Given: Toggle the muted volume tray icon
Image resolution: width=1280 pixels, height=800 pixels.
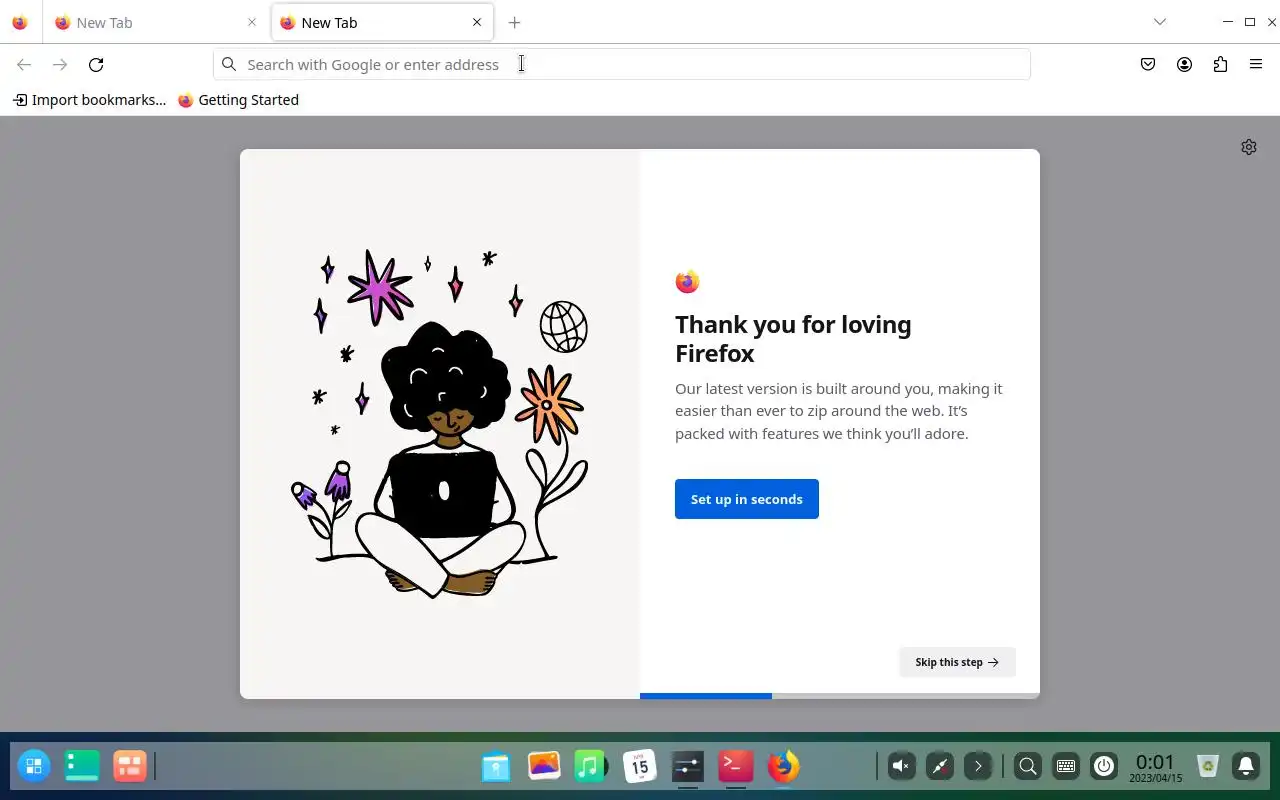Looking at the screenshot, I should 901,767.
